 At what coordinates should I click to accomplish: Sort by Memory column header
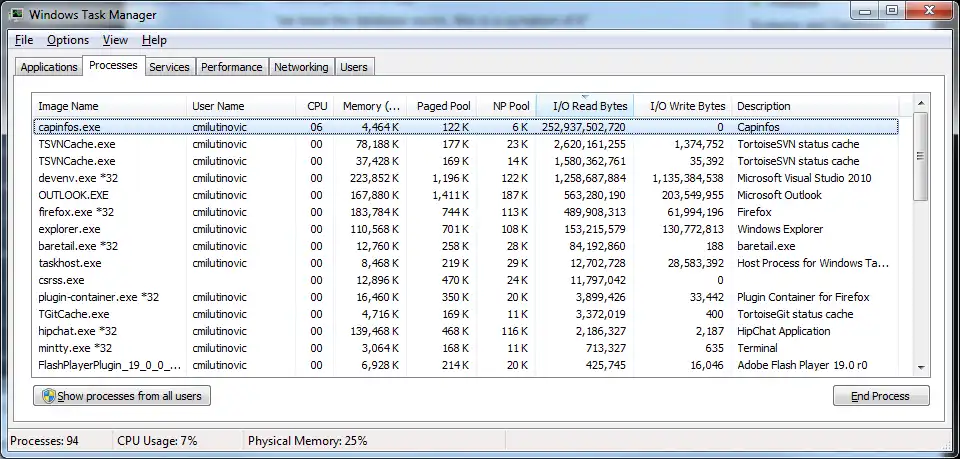370,106
